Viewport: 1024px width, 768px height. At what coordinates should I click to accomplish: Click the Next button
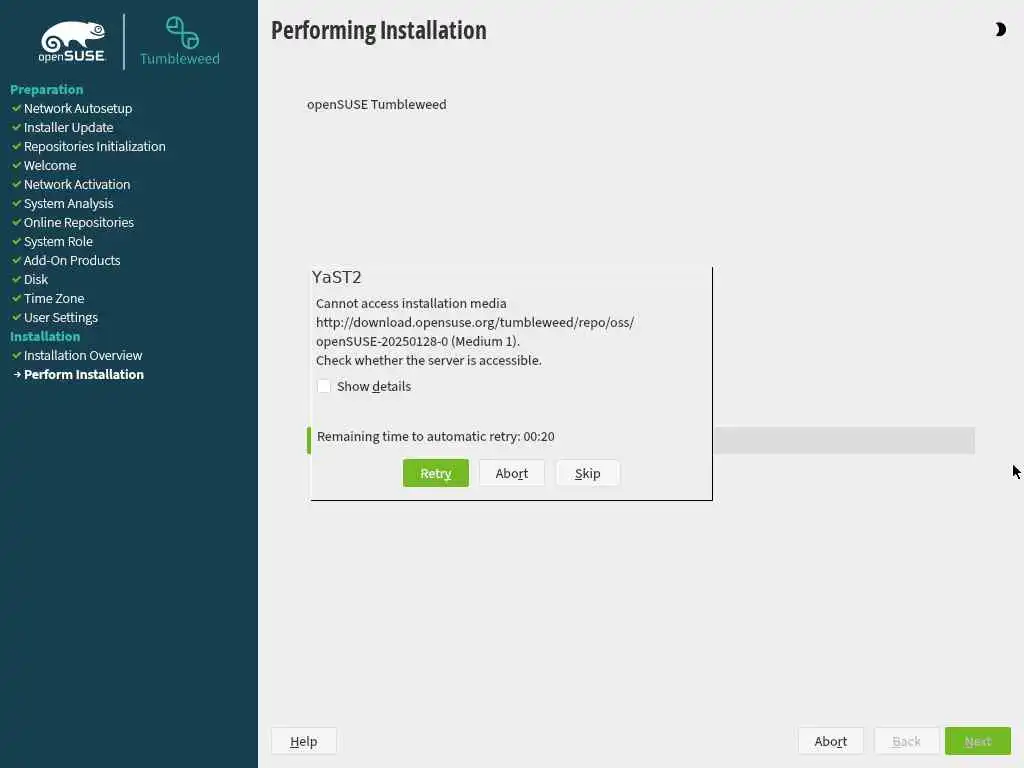[978, 741]
